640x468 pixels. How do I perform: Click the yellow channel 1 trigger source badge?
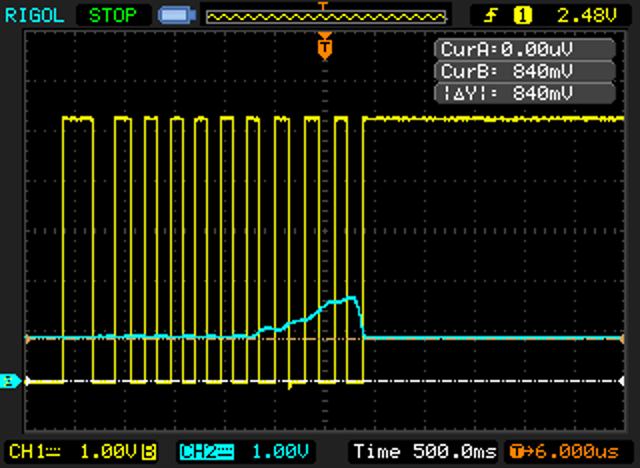tap(523, 16)
